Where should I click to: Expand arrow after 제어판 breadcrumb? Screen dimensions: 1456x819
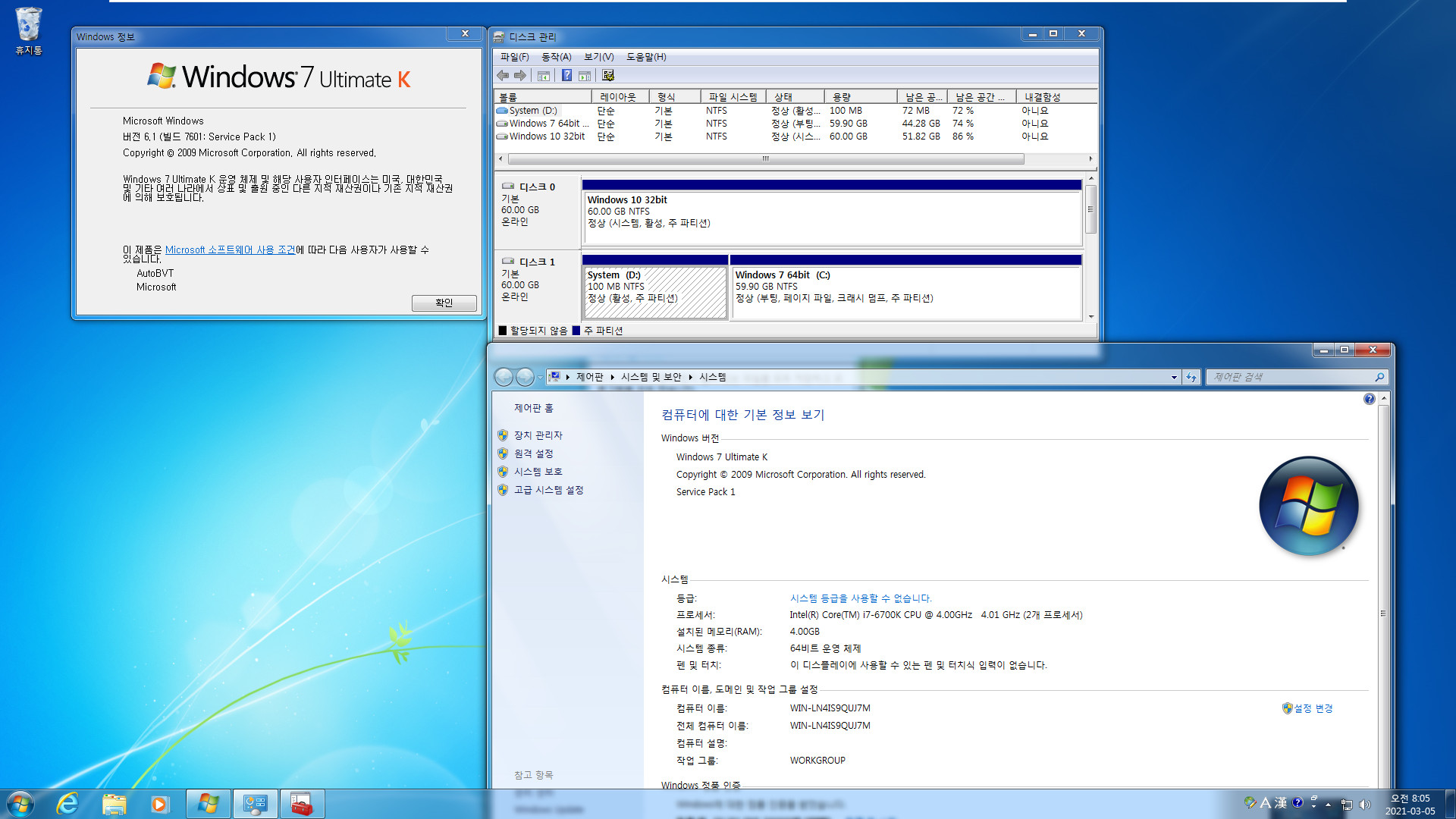click(612, 377)
